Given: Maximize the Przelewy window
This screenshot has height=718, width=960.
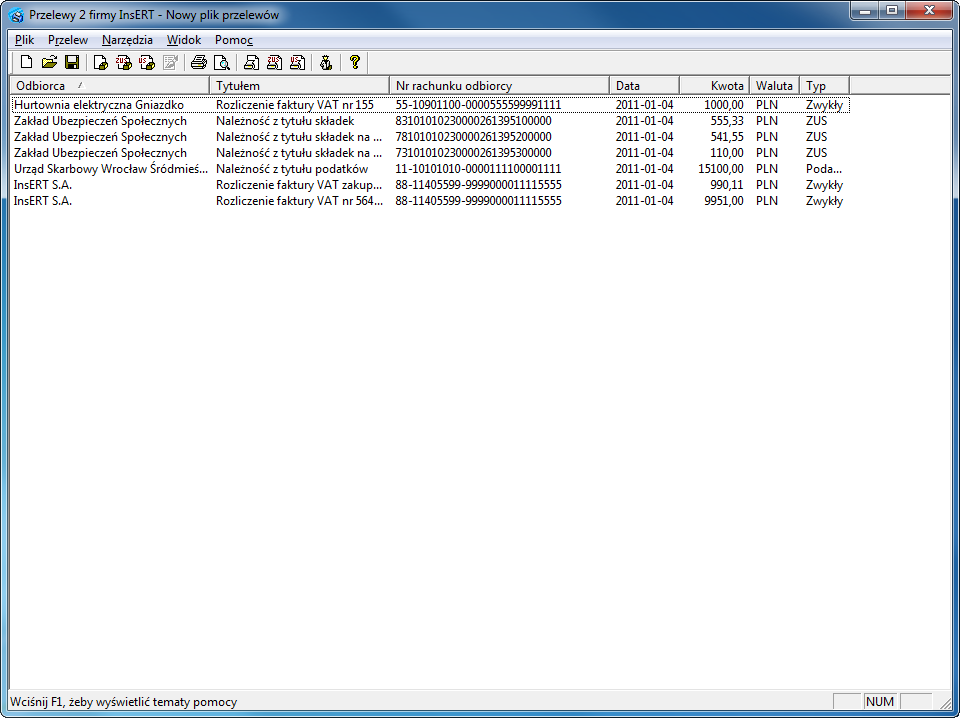Looking at the screenshot, I should pyautogui.click(x=892, y=10).
